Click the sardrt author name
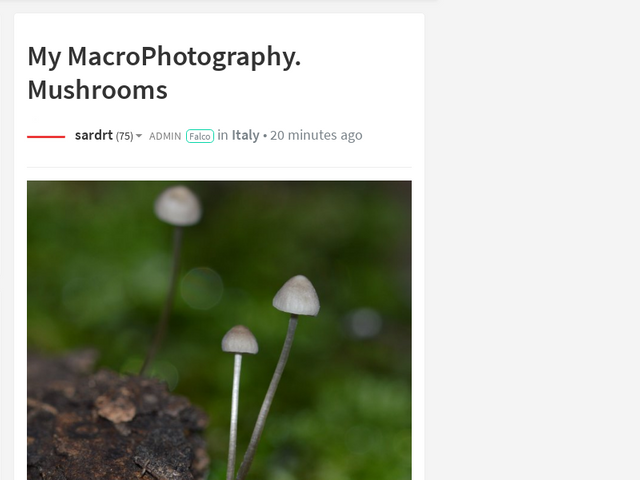This screenshot has width=640, height=480. point(94,135)
